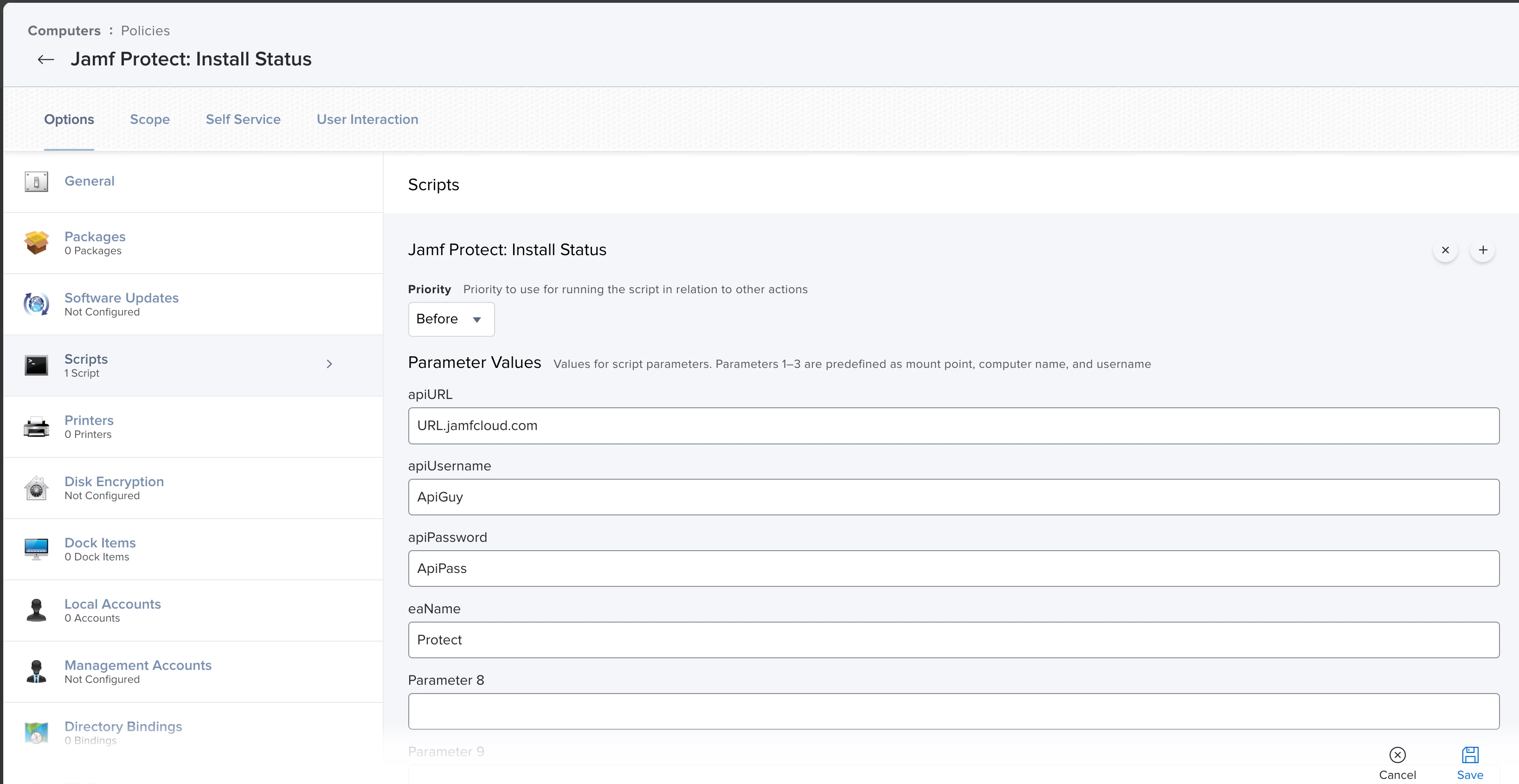Open the Management Accounts payload link
1519x784 pixels.
[x=138, y=666]
